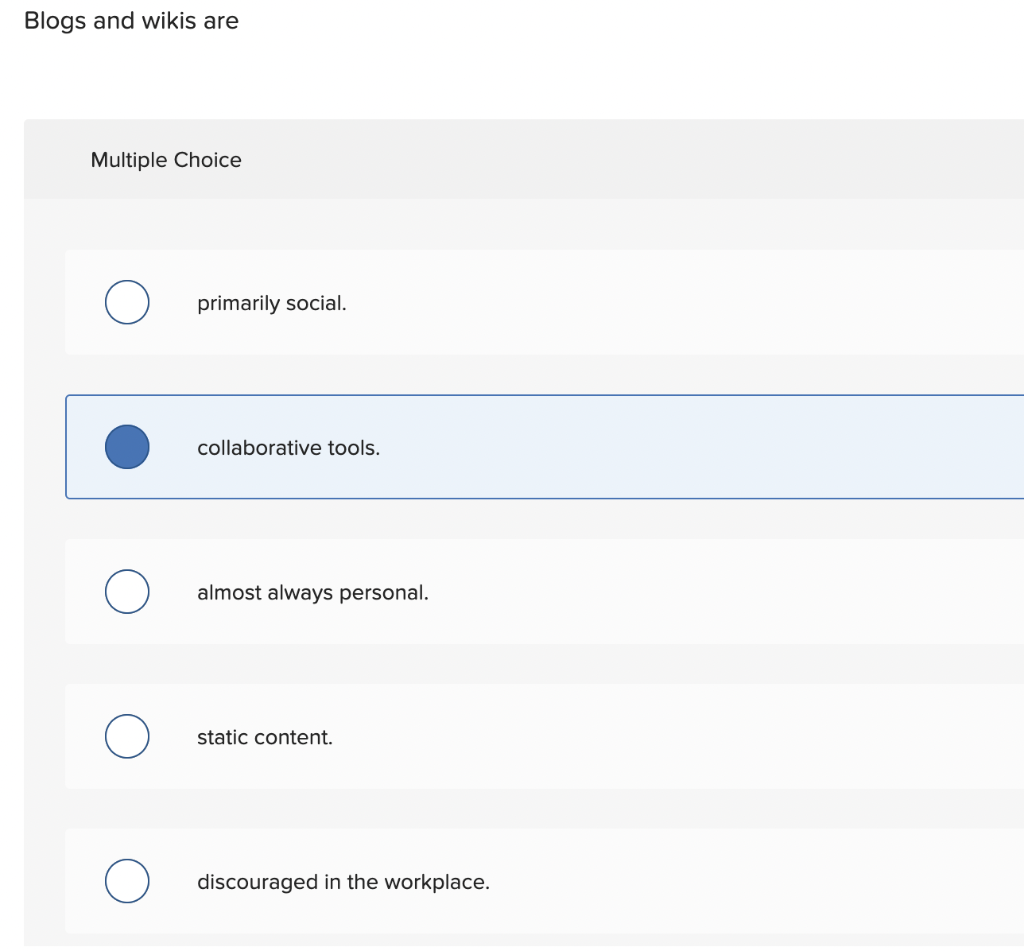Select the 'almost always personal.' radio button
The width and height of the screenshot is (1024, 951).
(127, 592)
